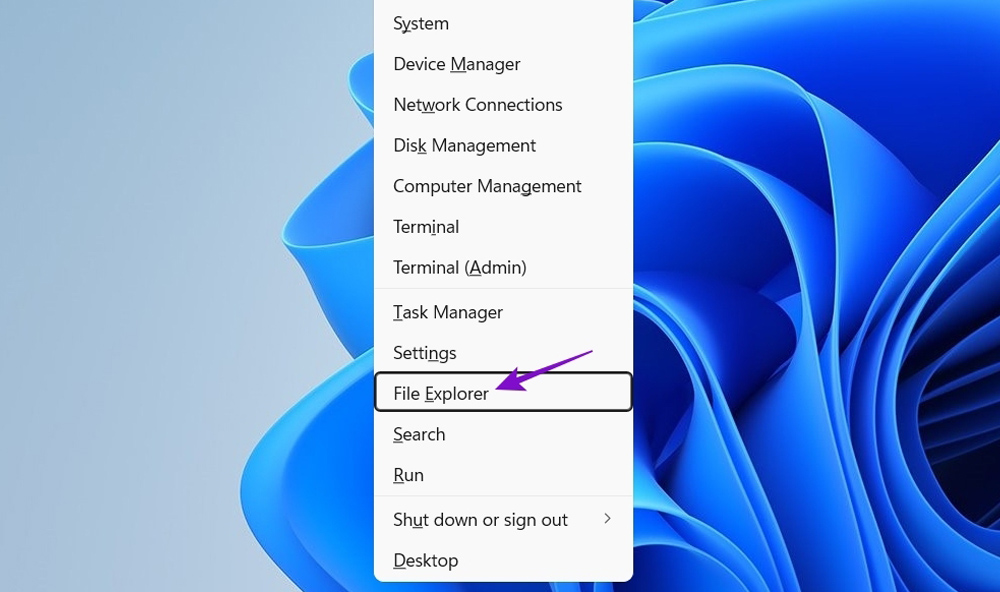Open Task Manager
The image size is (1000, 592).
coord(447,313)
